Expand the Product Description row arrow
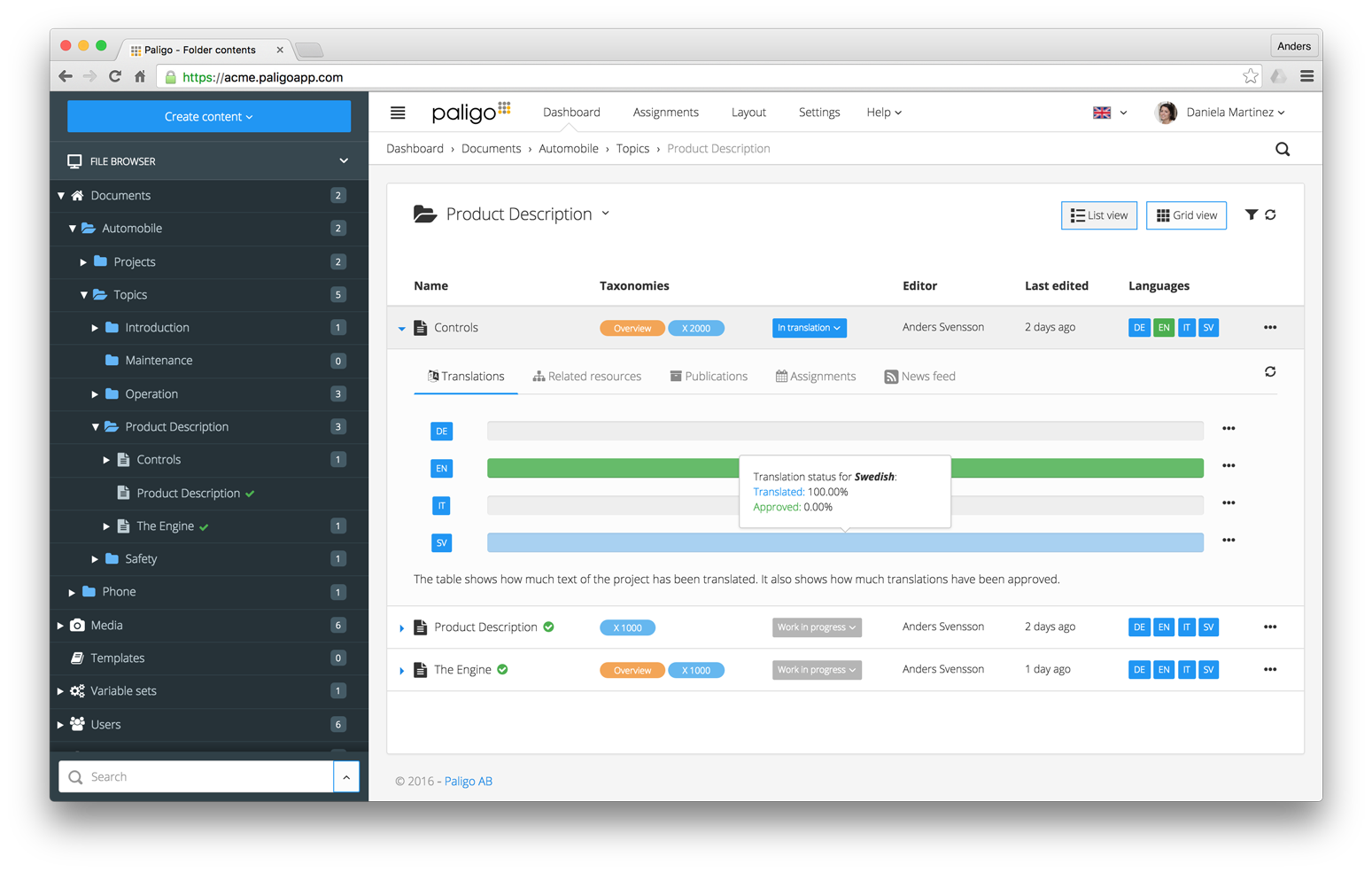Image resolution: width=1372 pixels, height=872 pixels. (x=402, y=628)
